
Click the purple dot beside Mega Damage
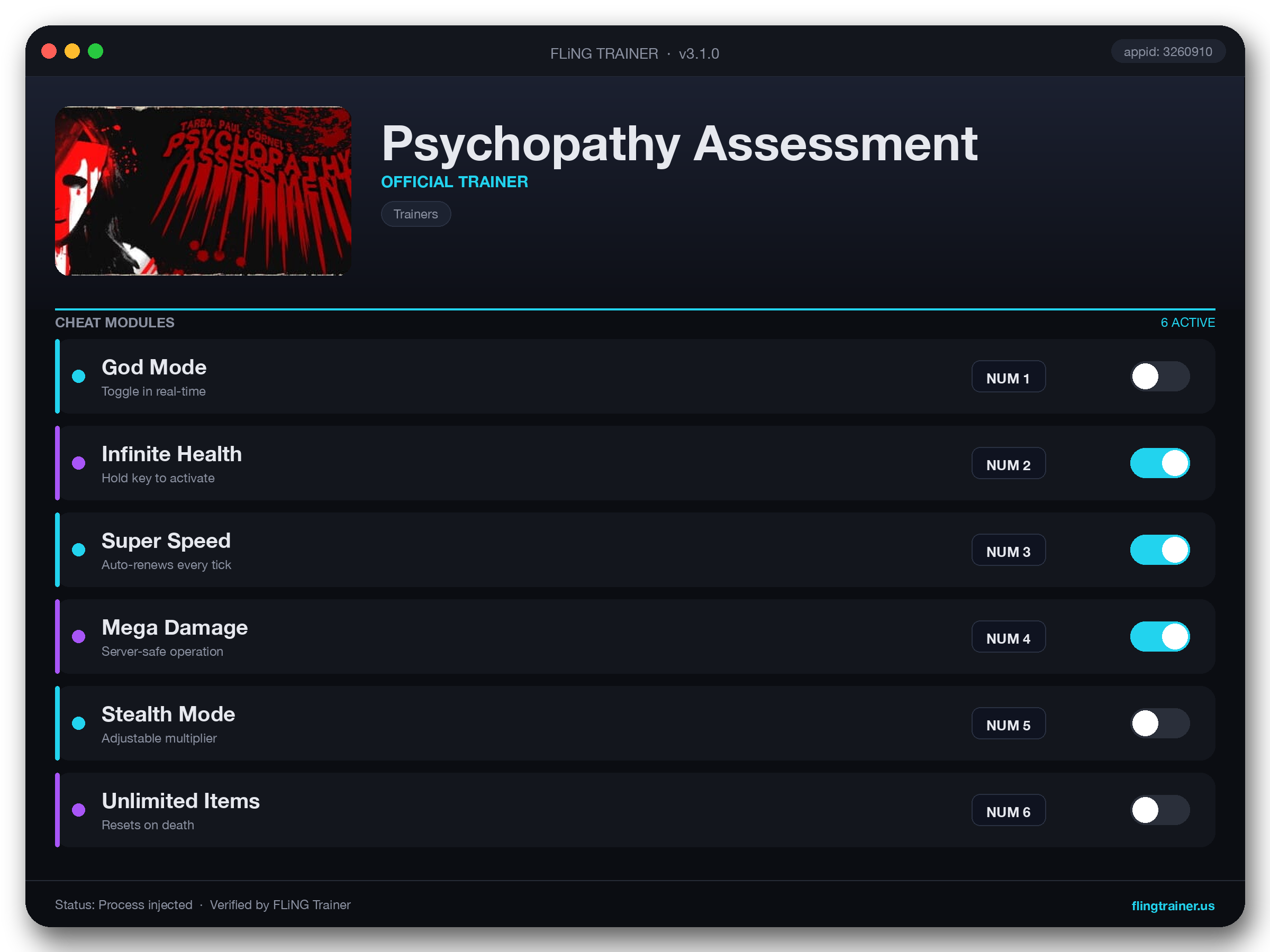pyautogui.click(x=79, y=636)
